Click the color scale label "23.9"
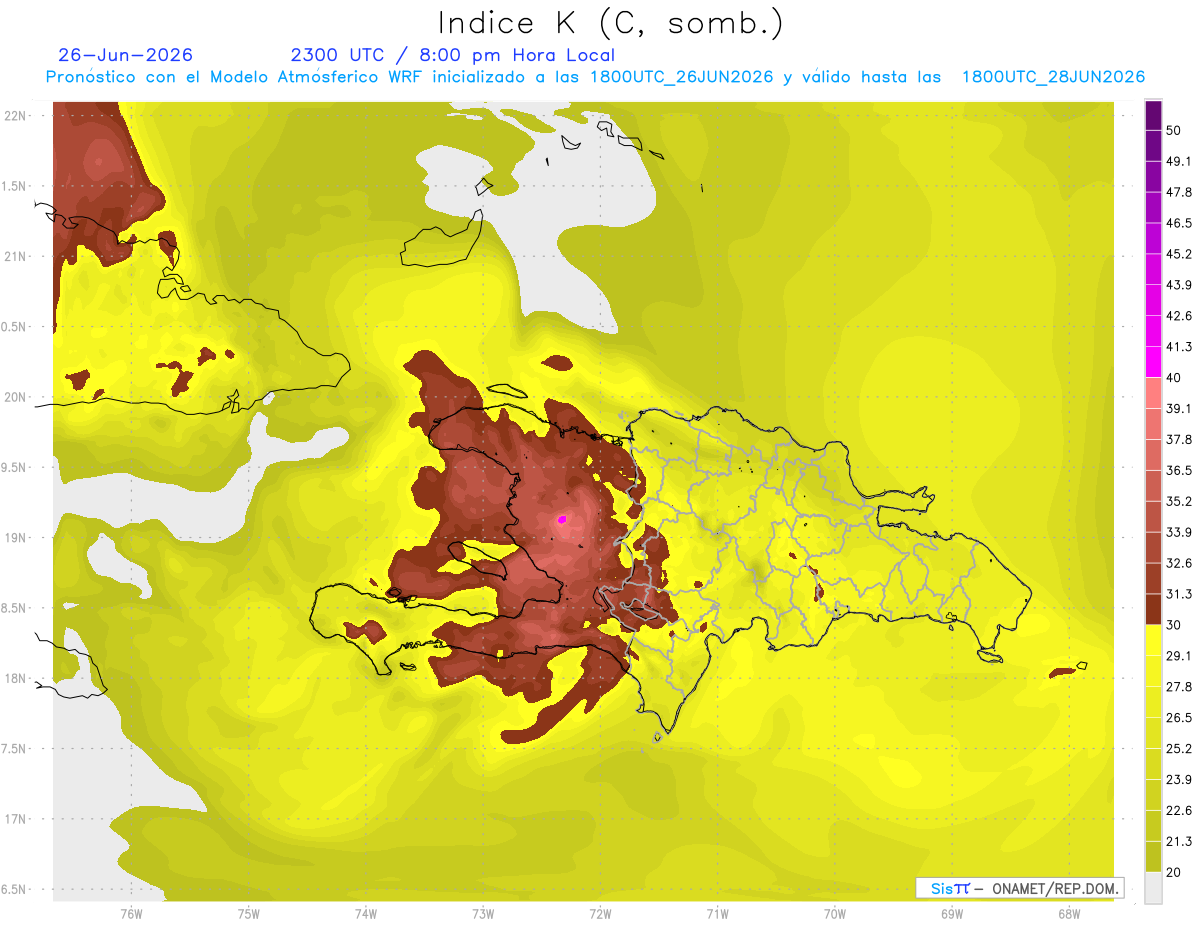Screen dimensions: 1200x927 tap(1179, 780)
